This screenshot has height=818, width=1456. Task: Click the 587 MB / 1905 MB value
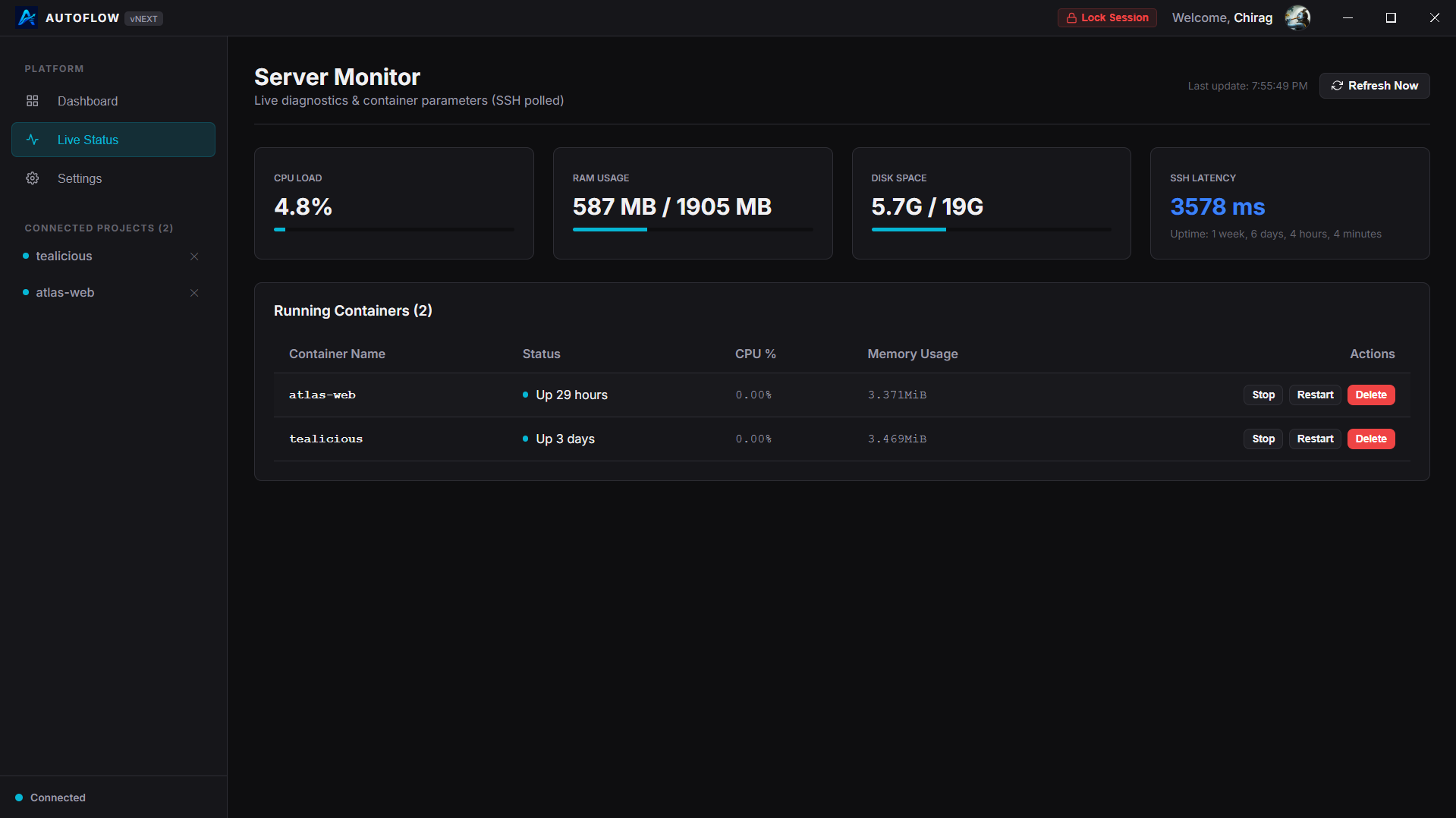tap(671, 206)
